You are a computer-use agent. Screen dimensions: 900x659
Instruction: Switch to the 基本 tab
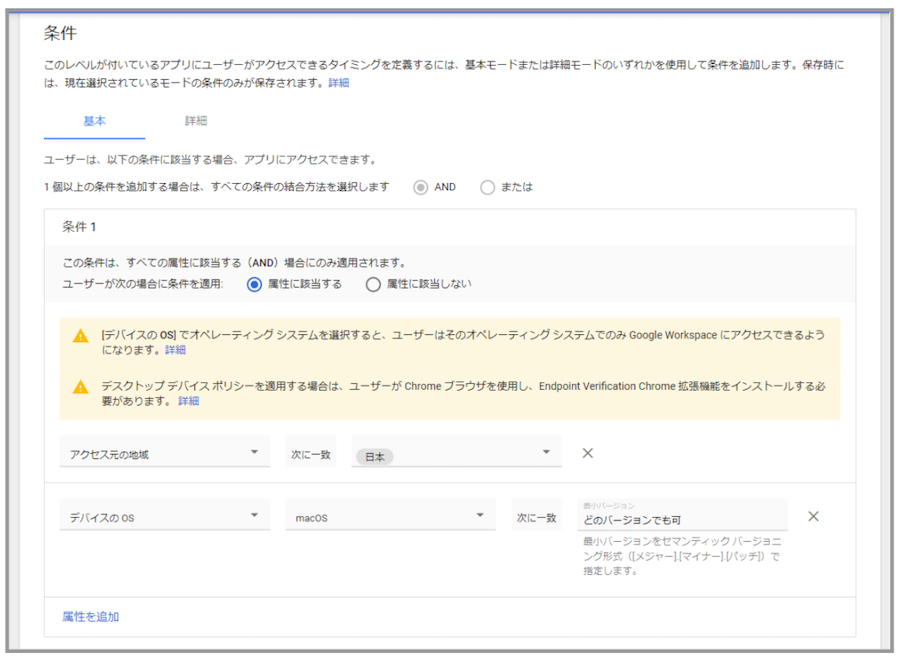(x=94, y=121)
